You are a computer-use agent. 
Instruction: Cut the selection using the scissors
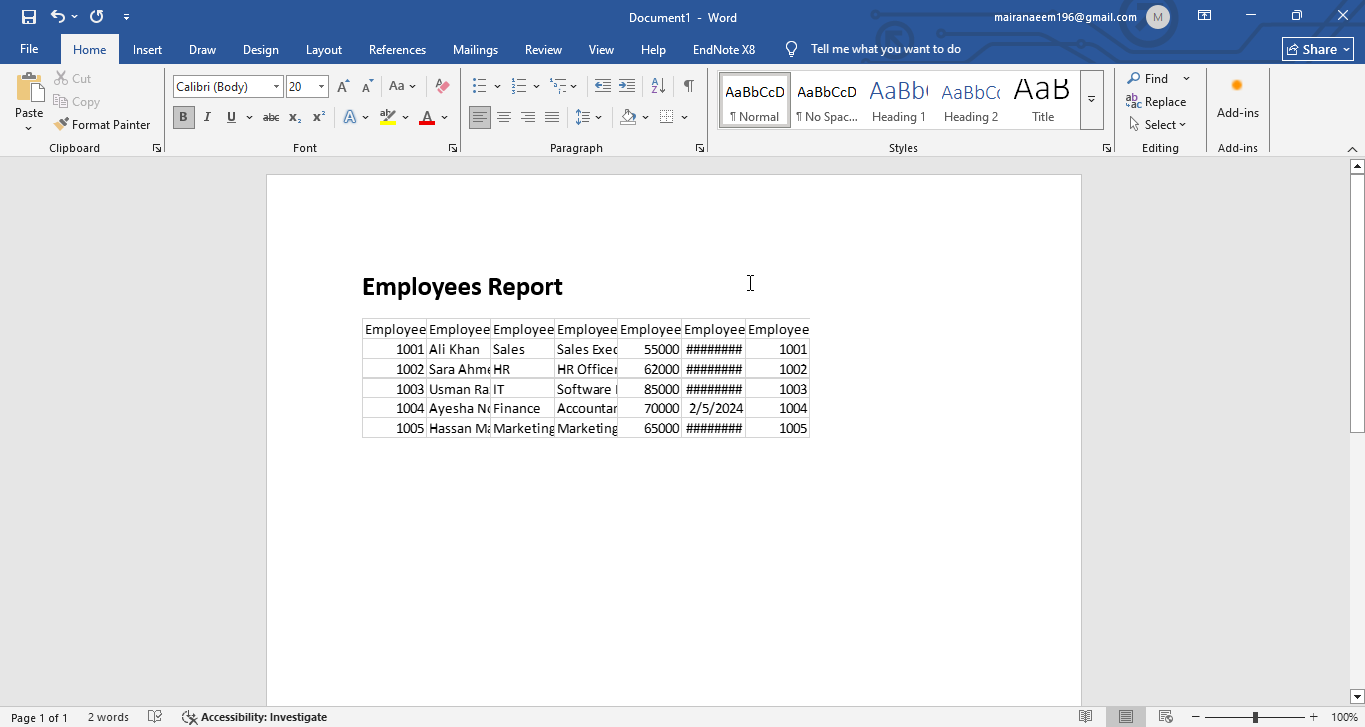(x=73, y=79)
